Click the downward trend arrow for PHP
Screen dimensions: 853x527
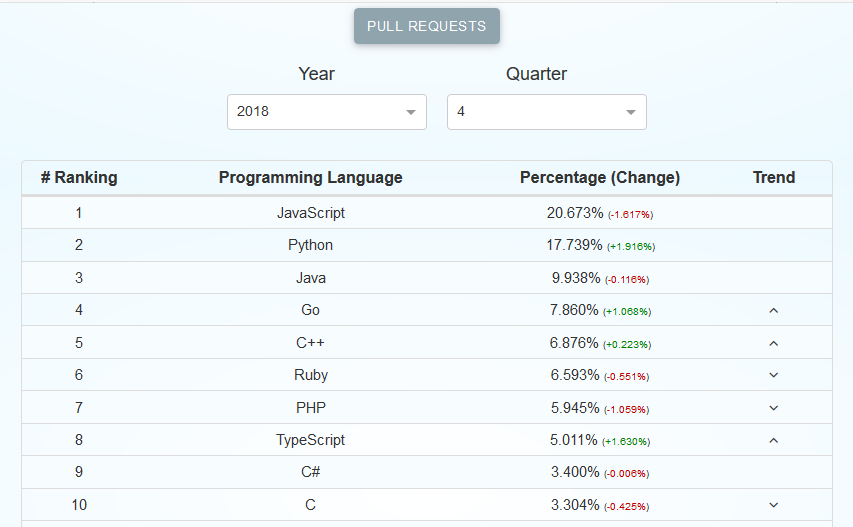click(773, 408)
